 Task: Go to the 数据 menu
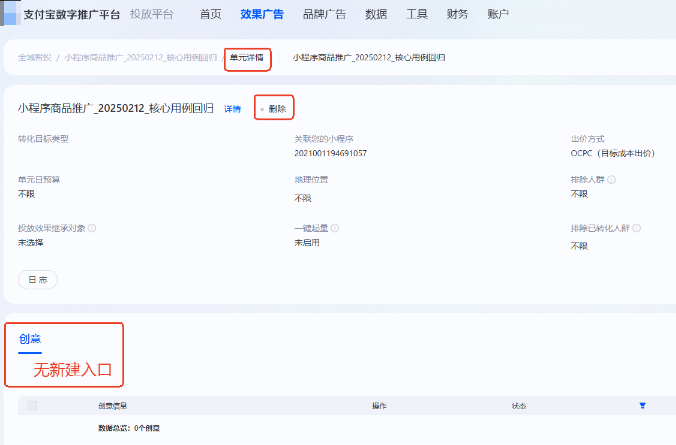[x=376, y=14]
